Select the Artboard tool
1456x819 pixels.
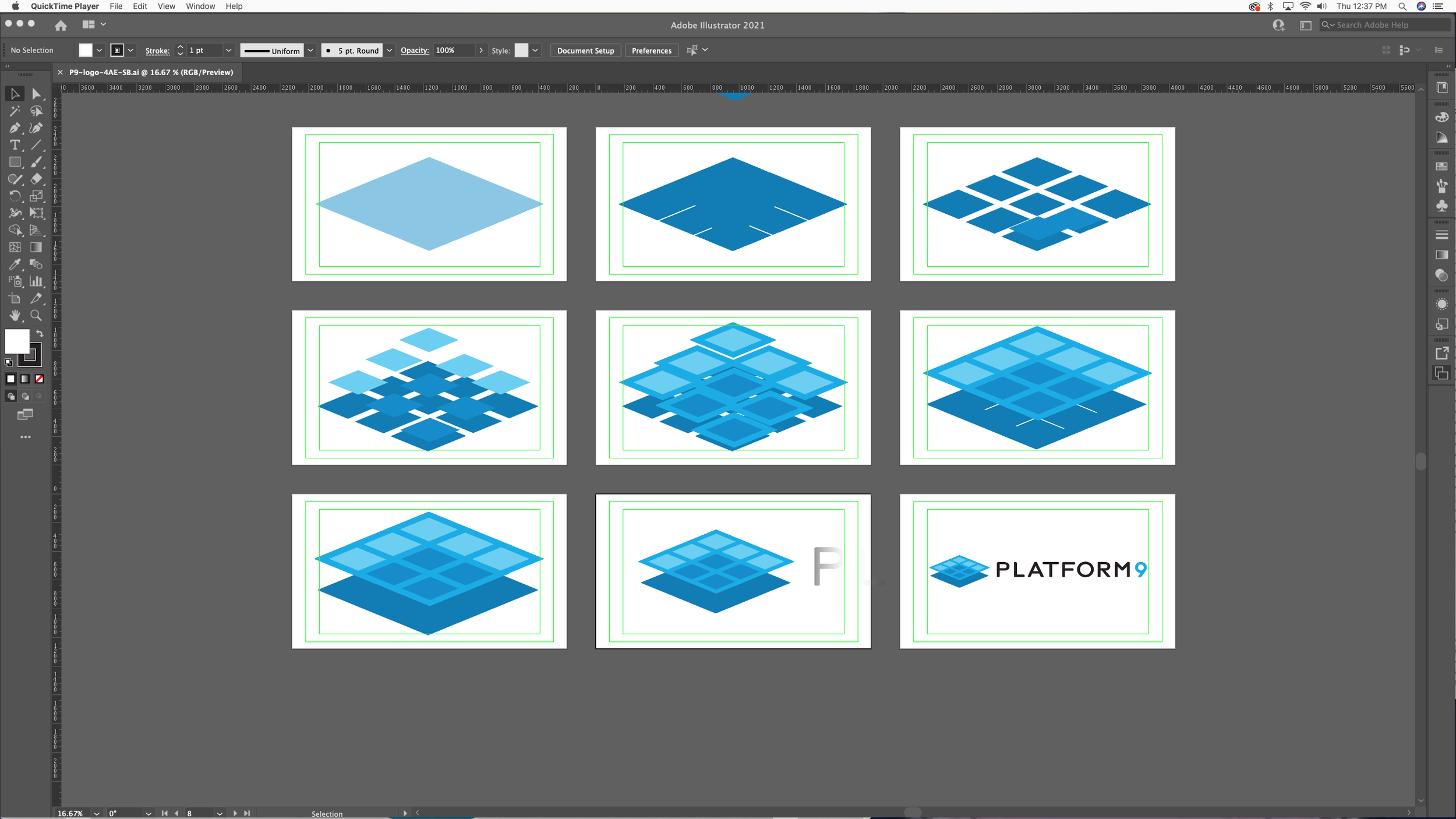coord(15,299)
